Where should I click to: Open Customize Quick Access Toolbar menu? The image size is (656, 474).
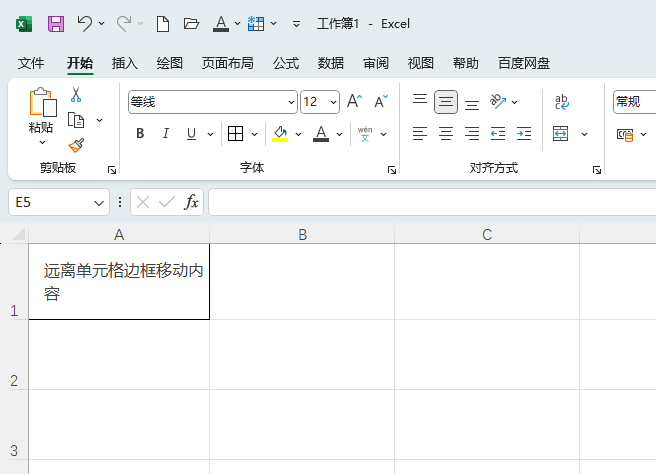pyautogui.click(x=296, y=24)
